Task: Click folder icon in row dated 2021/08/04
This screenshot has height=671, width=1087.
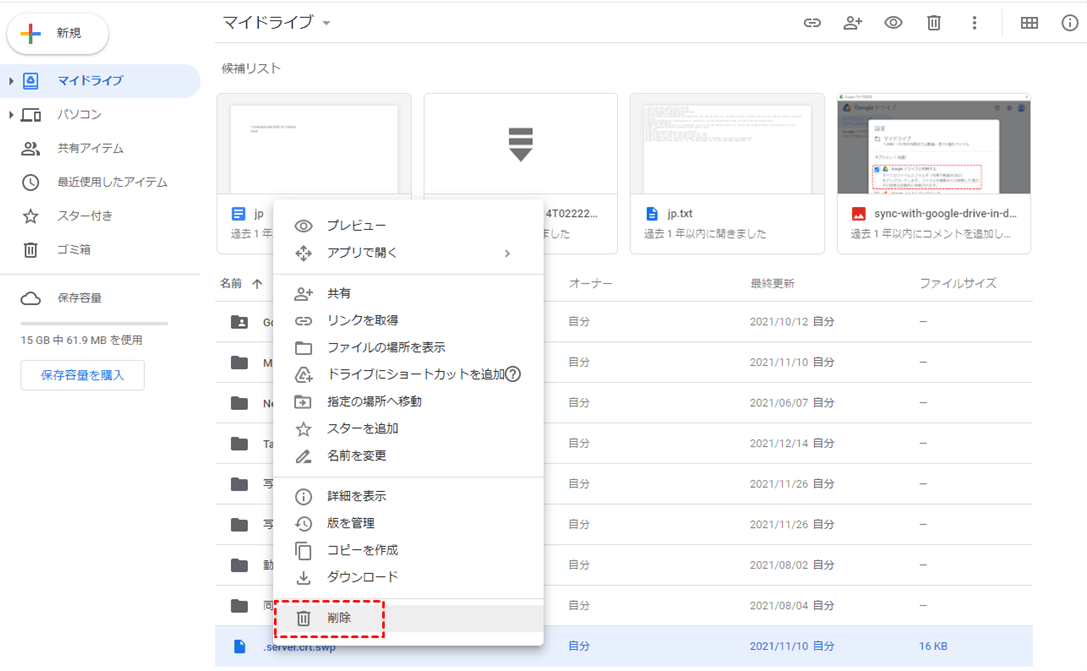Action: (x=239, y=605)
